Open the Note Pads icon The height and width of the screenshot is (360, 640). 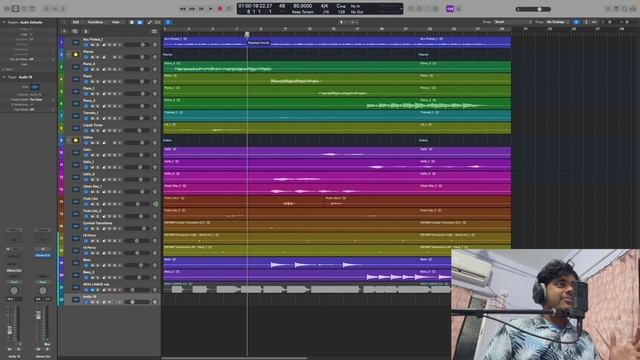[x=616, y=9]
